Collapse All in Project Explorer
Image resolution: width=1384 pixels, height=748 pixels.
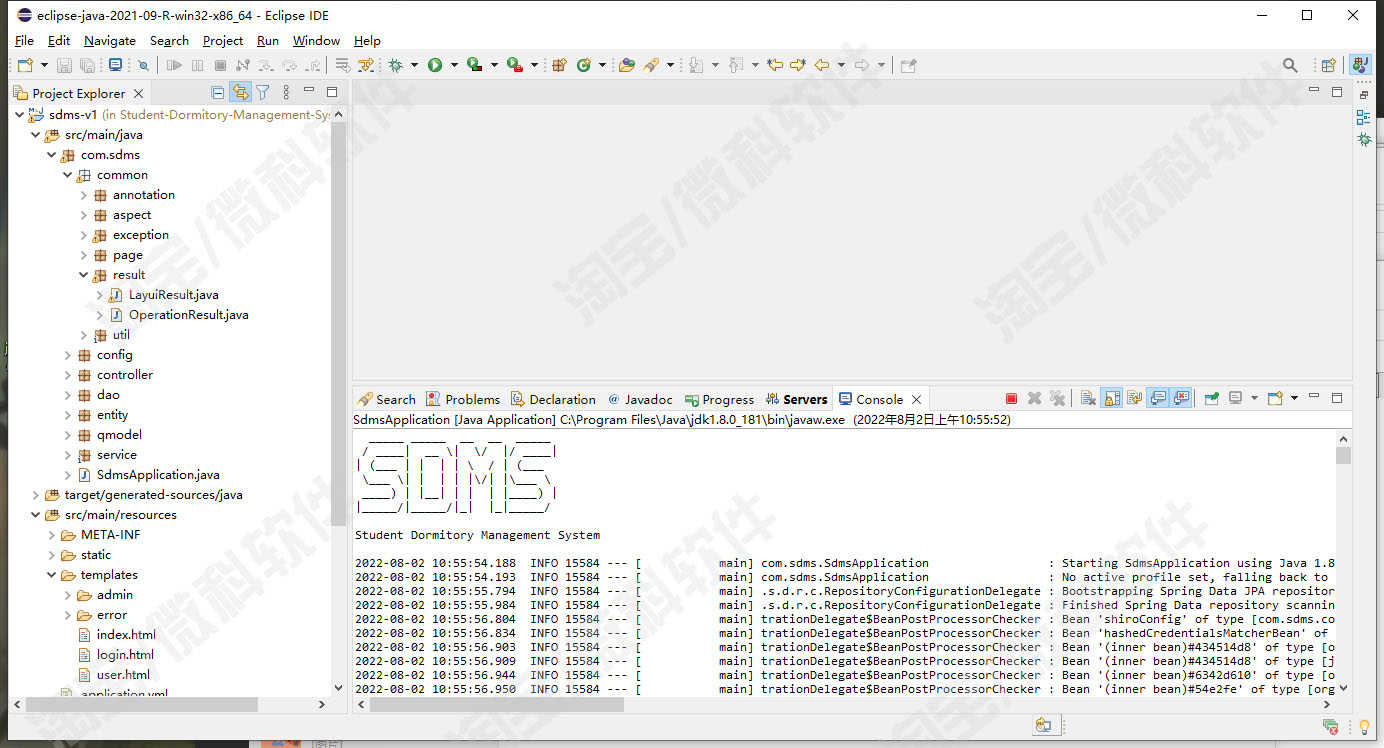tap(217, 93)
